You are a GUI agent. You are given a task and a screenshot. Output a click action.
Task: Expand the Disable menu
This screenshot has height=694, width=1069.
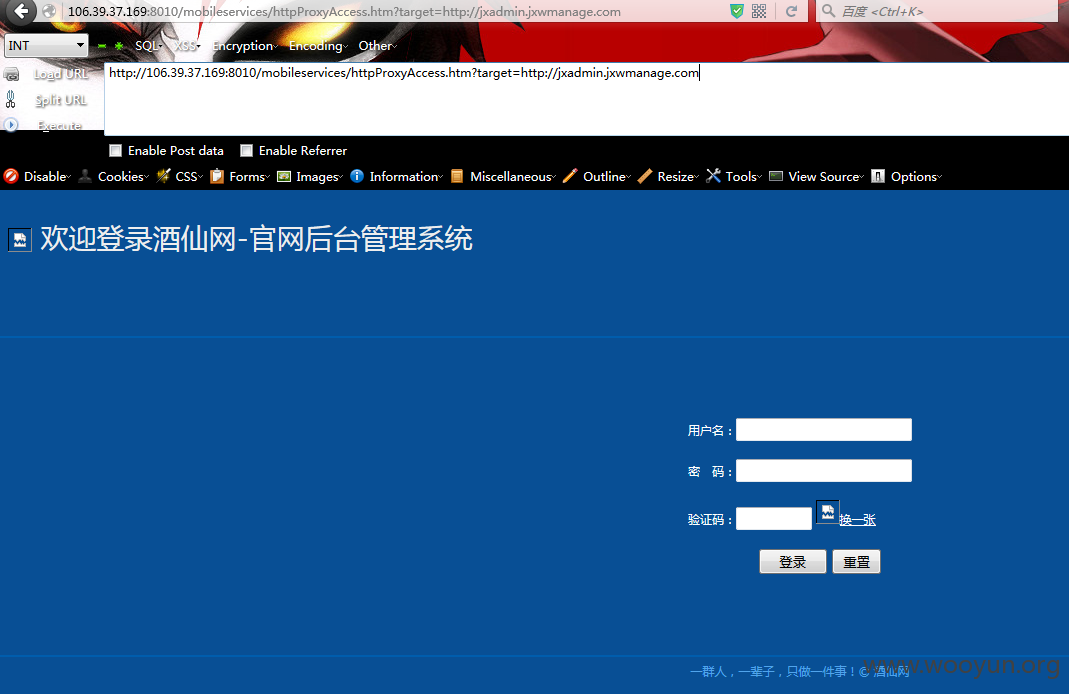pyautogui.click(x=47, y=177)
